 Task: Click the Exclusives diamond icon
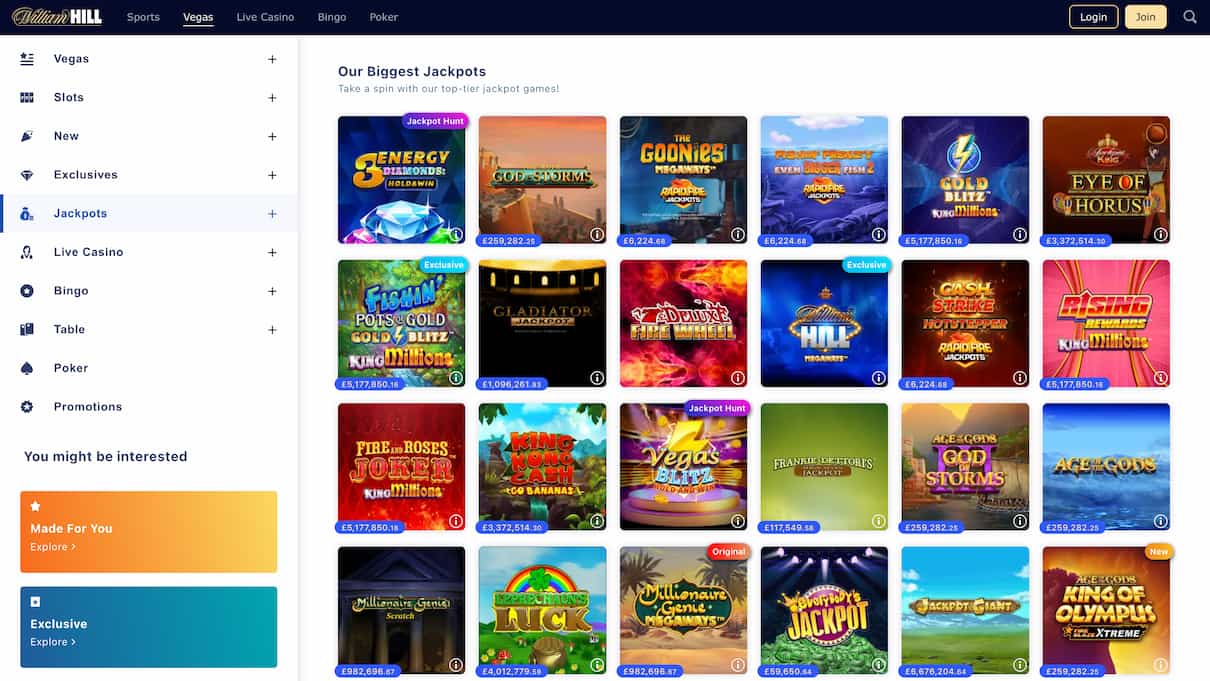(27, 175)
